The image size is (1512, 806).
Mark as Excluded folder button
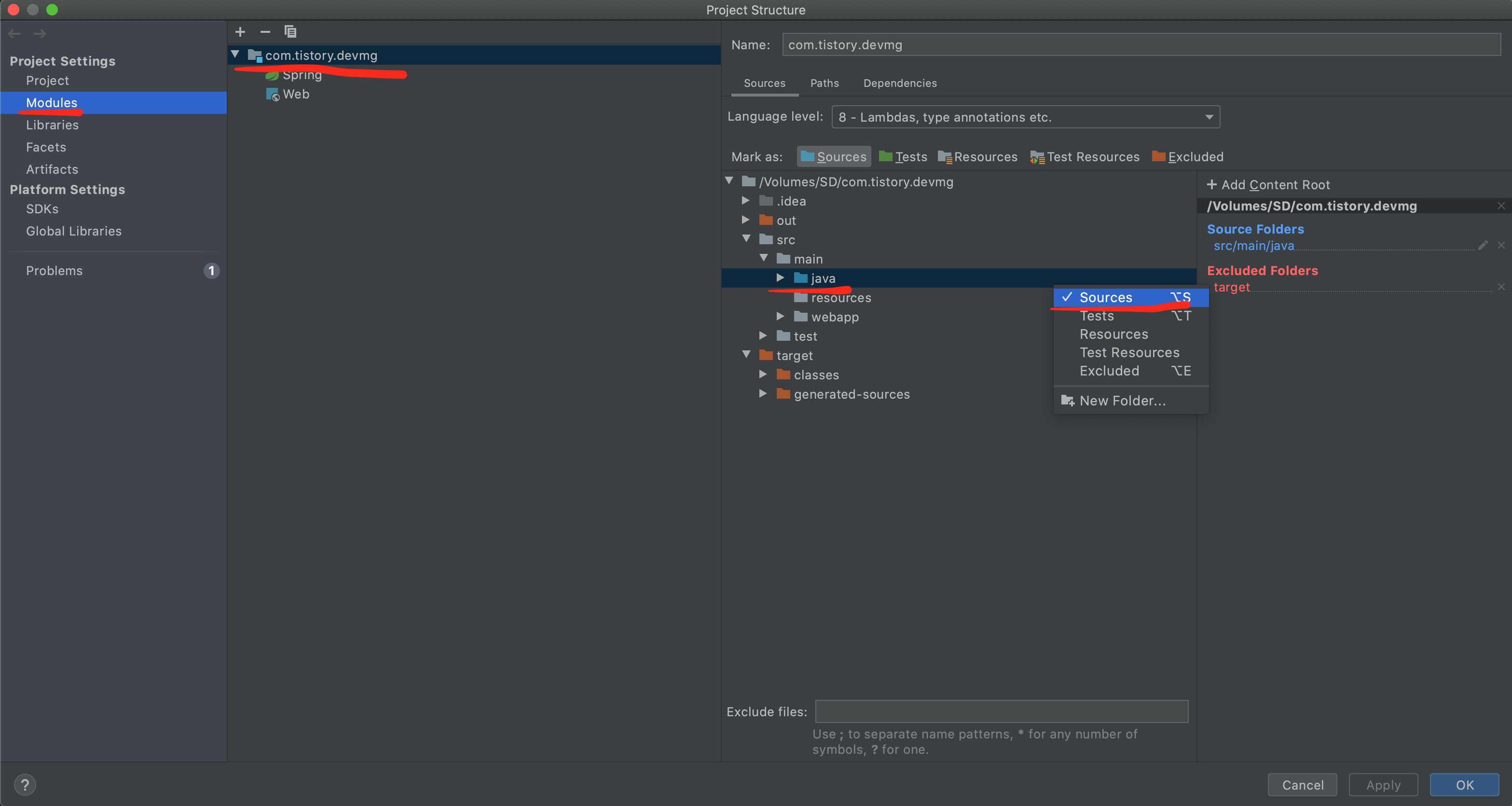point(1187,157)
